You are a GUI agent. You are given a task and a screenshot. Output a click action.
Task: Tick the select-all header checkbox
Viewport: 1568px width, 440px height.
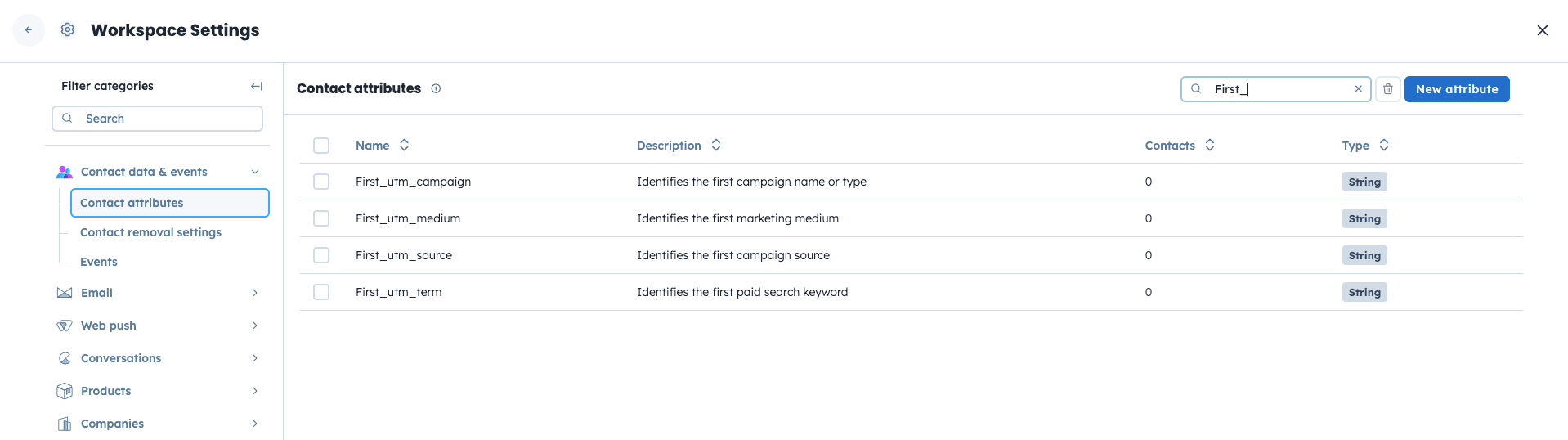coord(321,146)
